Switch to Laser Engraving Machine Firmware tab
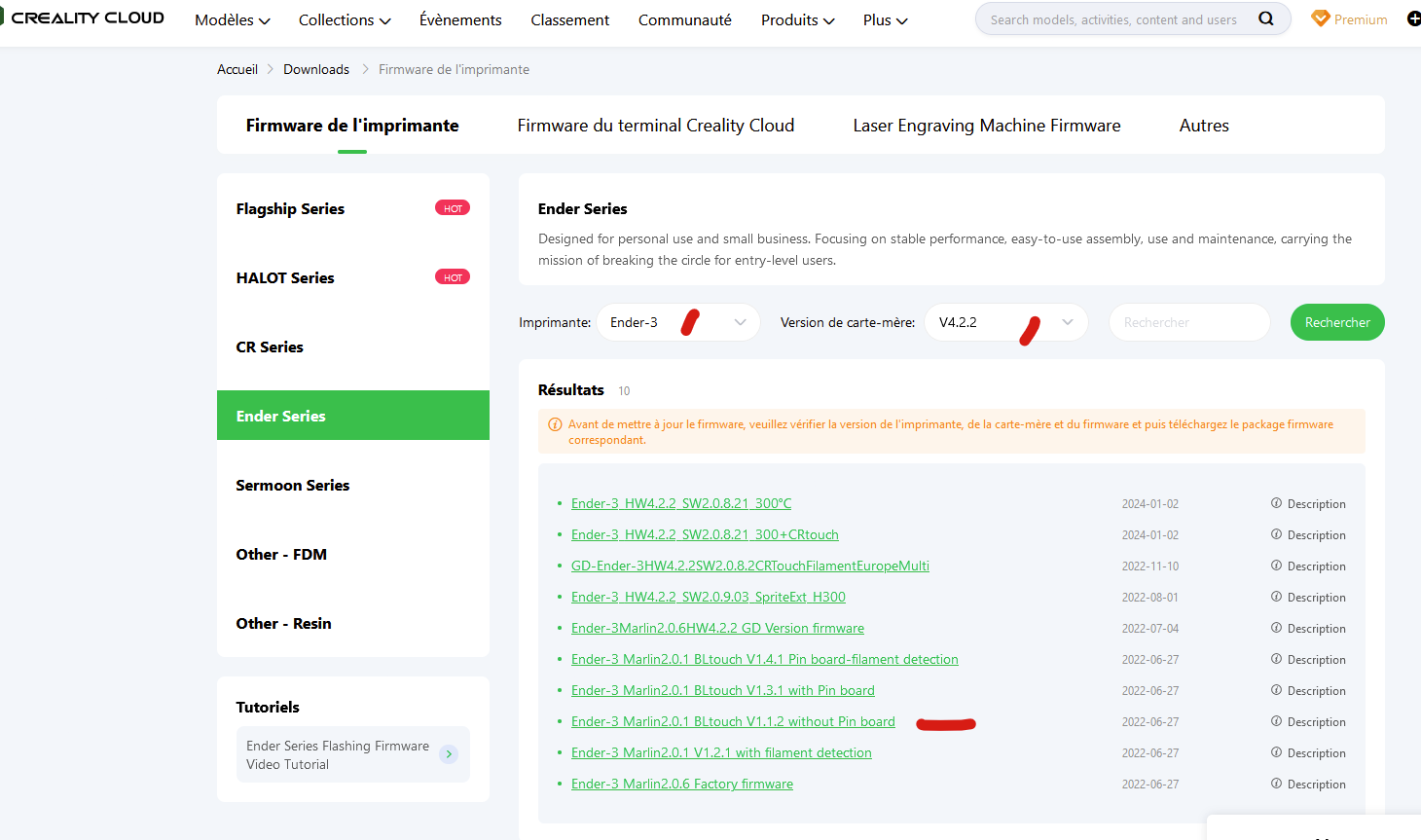 987,126
